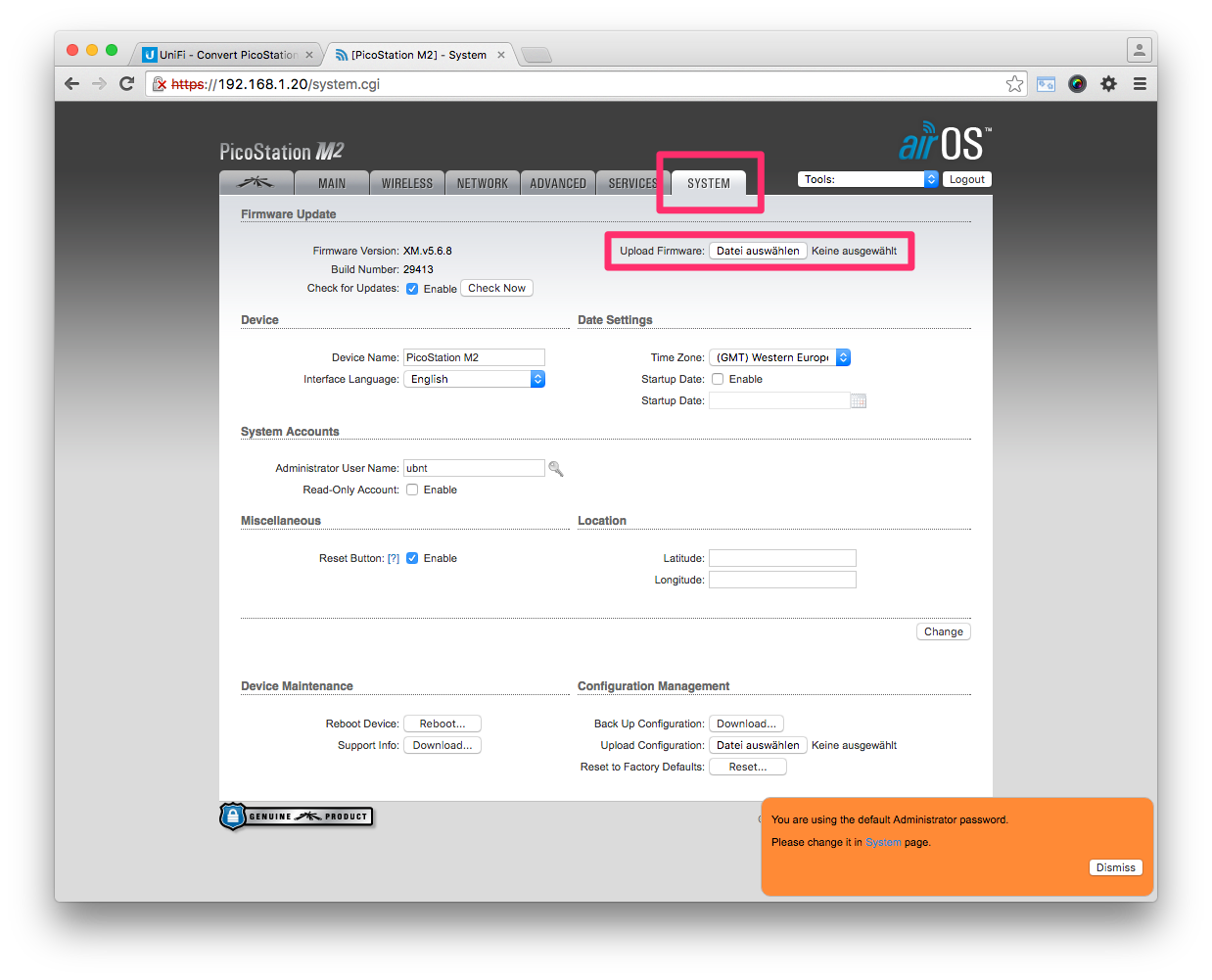Screen dimensions: 1212x980
Task: Open the Chrome user profile icon
Action: [x=1140, y=49]
